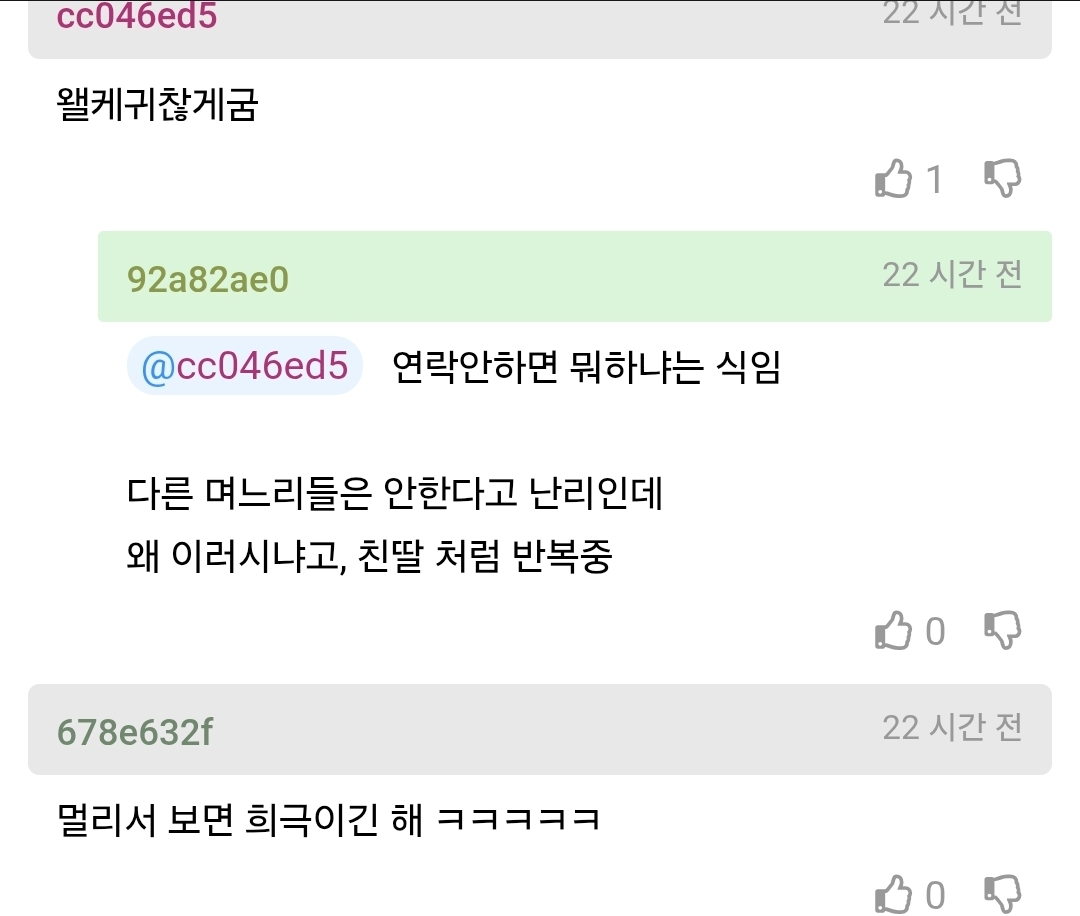Tap the comment text 왤케귀찮게굼

(157, 105)
